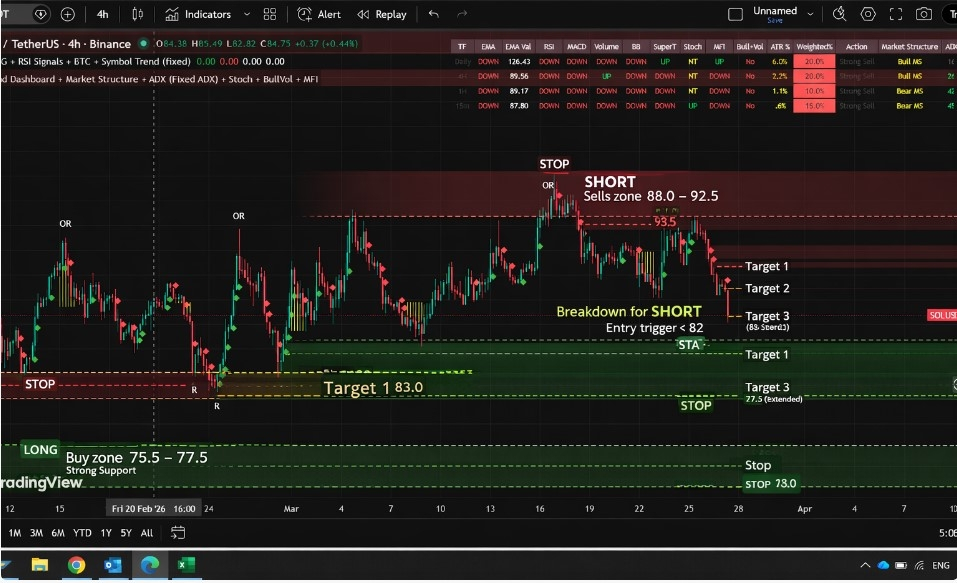Expand the Unnamed layout dropdown arrow
This screenshot has width=957, height=583.
point(811,14)
